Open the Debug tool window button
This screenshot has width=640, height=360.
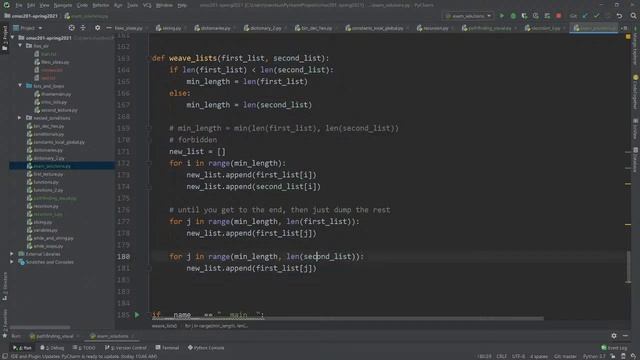[x=52, y=348]
